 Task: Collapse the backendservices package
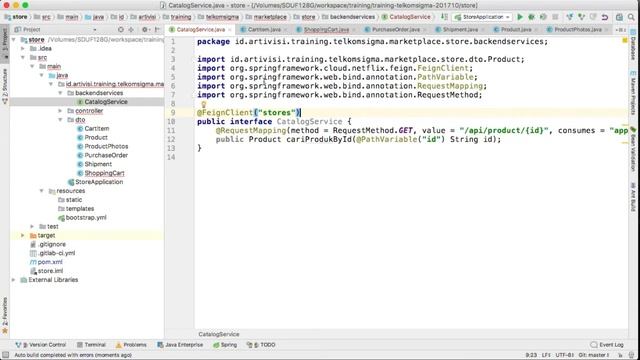coord(60,93)
